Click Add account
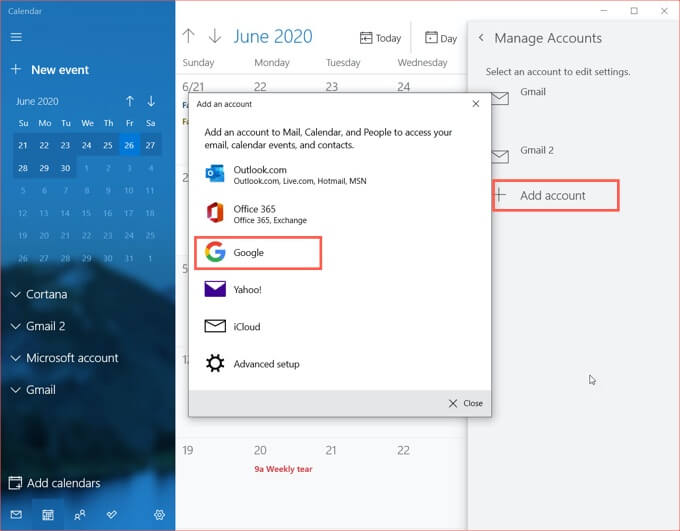This screenshot has height=531, width=680. coord(556,196)
